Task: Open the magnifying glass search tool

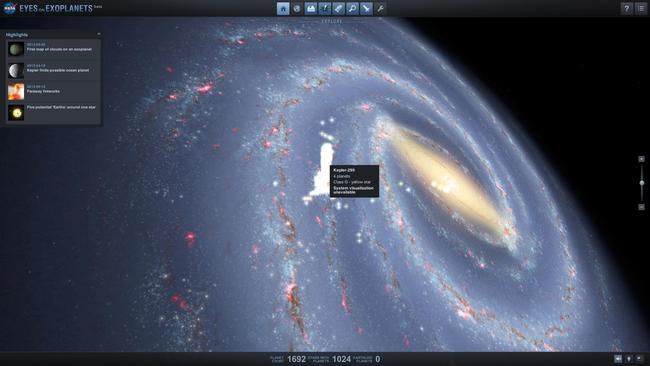Action: [x=352, y=8]
